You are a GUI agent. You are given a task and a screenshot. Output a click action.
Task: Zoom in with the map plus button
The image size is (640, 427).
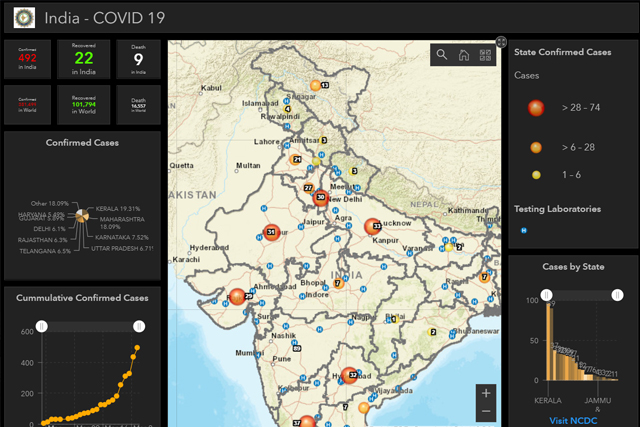click(486, 393)
